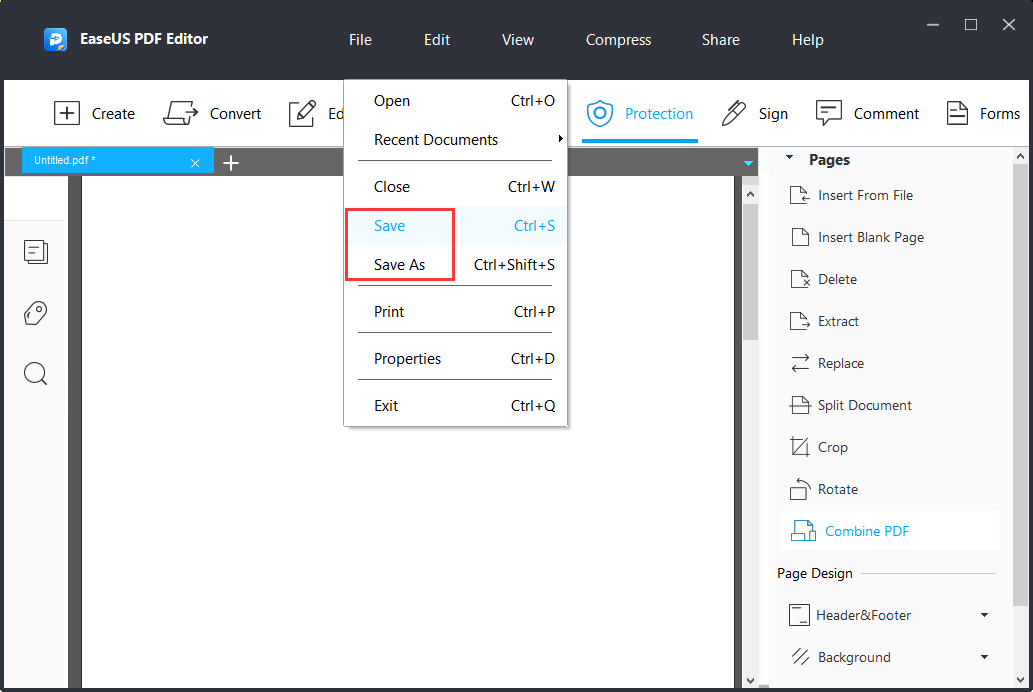This screenshot has height=692, width=1033.
Task: Open the Edit menu
Action: tap(437, 40)
